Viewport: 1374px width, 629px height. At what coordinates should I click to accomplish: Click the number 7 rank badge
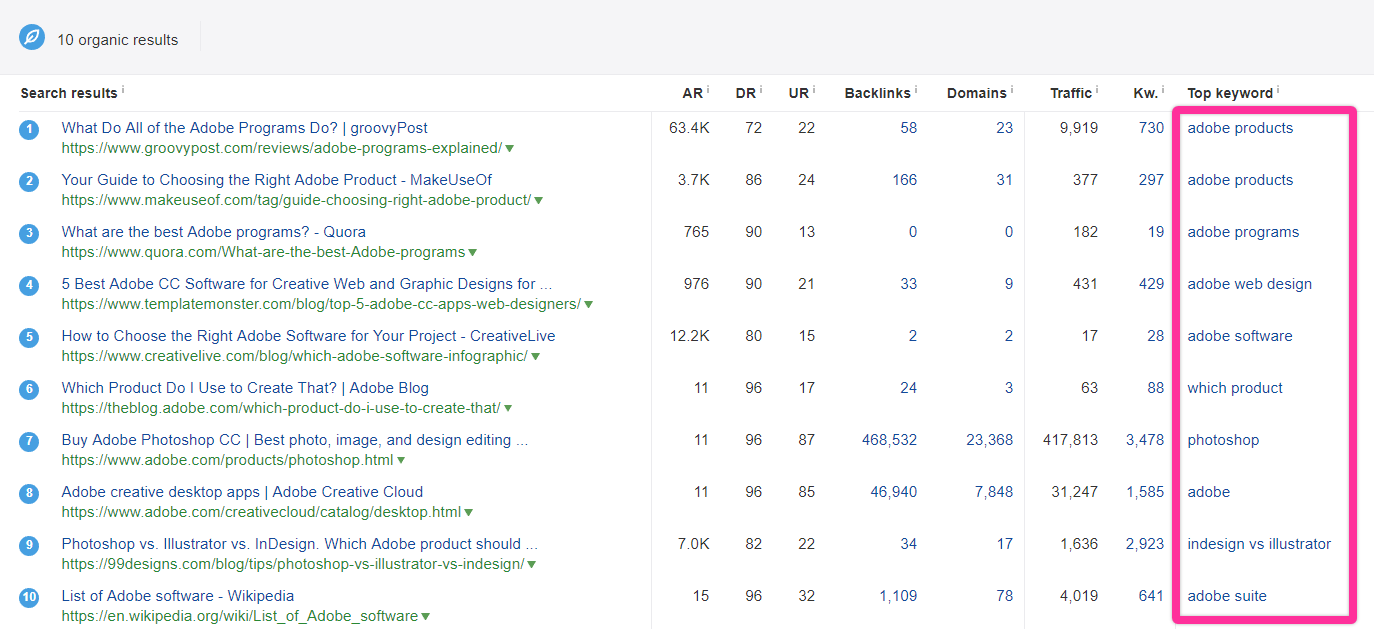click(x=29, y=441)
